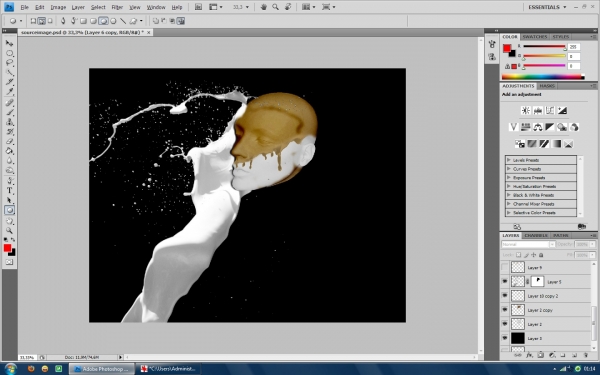The height and width of the screenshot is (375, 600).
Task: Open the Essentials workspace dropdown
Action: tap(547, 7)
